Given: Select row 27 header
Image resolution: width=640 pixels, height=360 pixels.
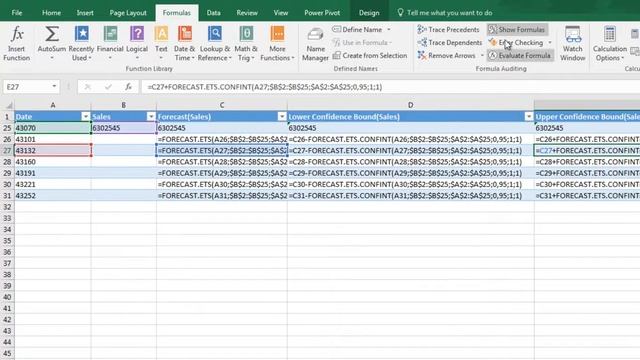Looking at the screenshot, I should [7, 151].
